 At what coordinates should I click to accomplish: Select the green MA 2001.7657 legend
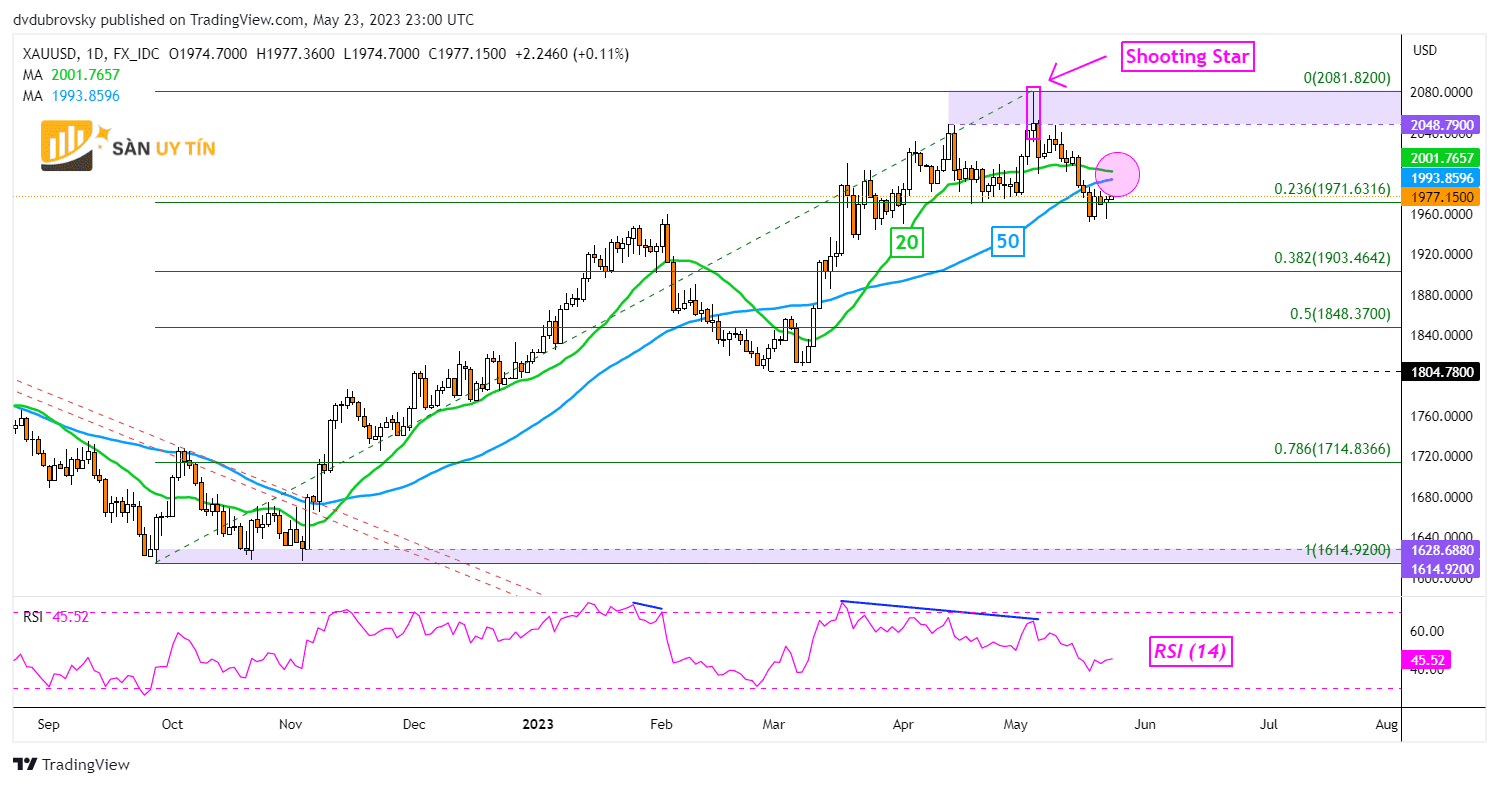tap(70, 73)
